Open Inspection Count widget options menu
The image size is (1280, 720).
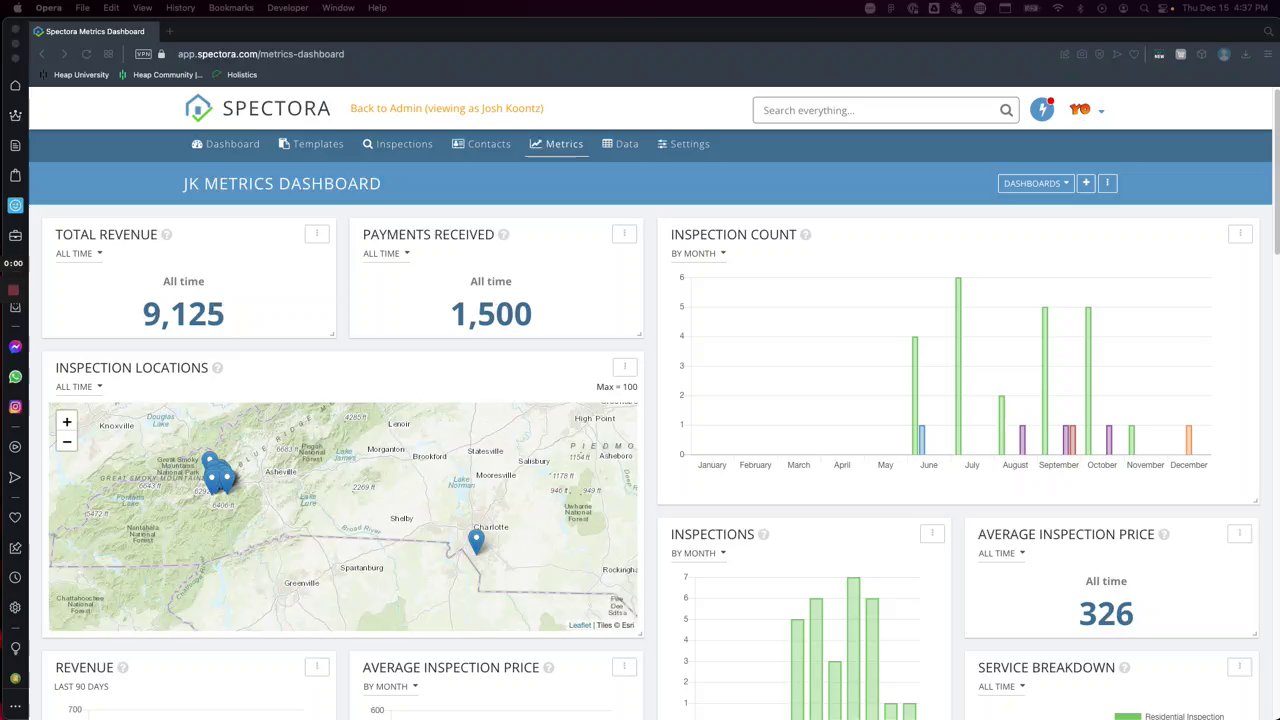1240,234
